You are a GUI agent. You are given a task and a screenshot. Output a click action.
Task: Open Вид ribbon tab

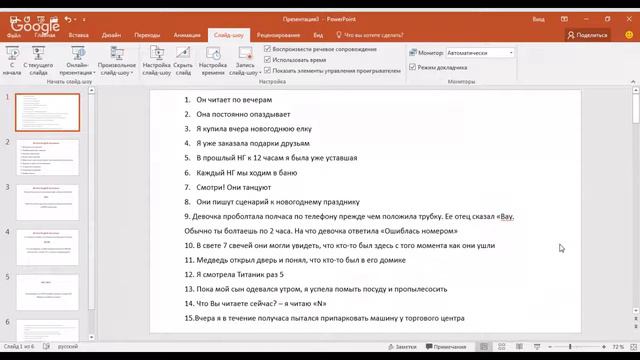click(x=318, y=35)
